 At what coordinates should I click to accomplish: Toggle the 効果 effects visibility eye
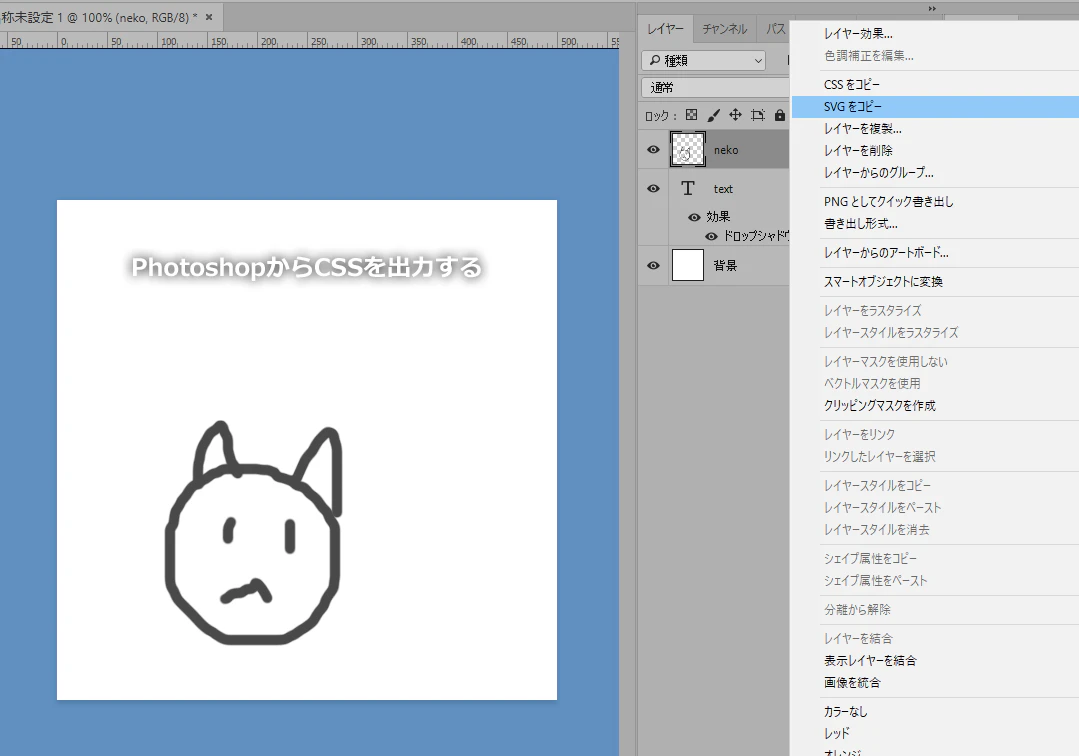click(694, 217)
